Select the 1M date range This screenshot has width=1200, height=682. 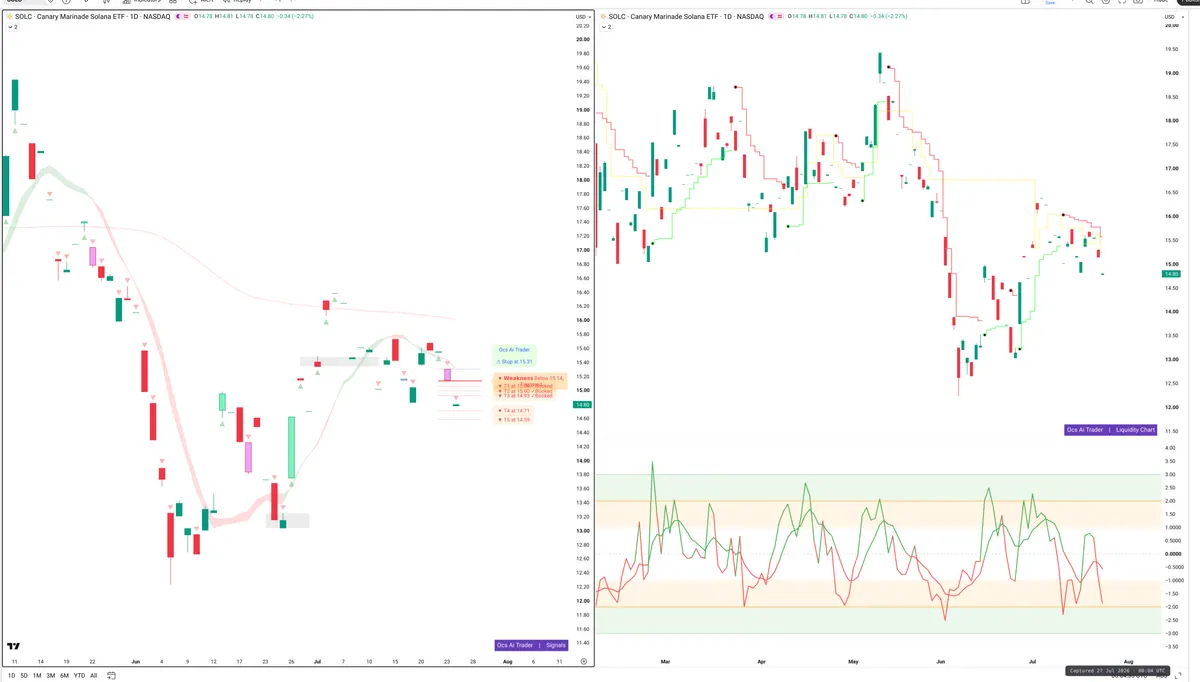point(37,676)
